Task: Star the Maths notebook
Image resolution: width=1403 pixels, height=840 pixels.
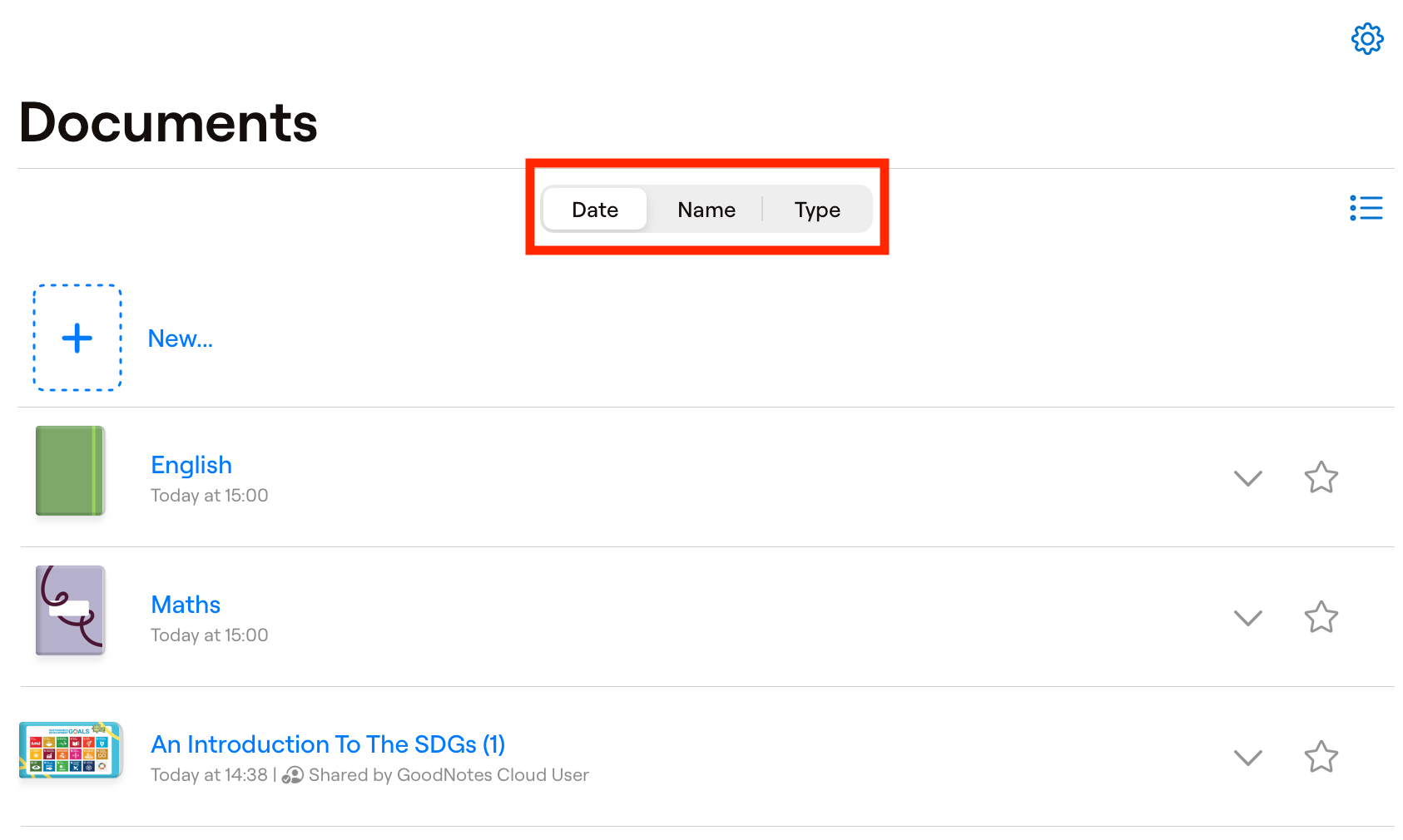Action: (1321, 617)
